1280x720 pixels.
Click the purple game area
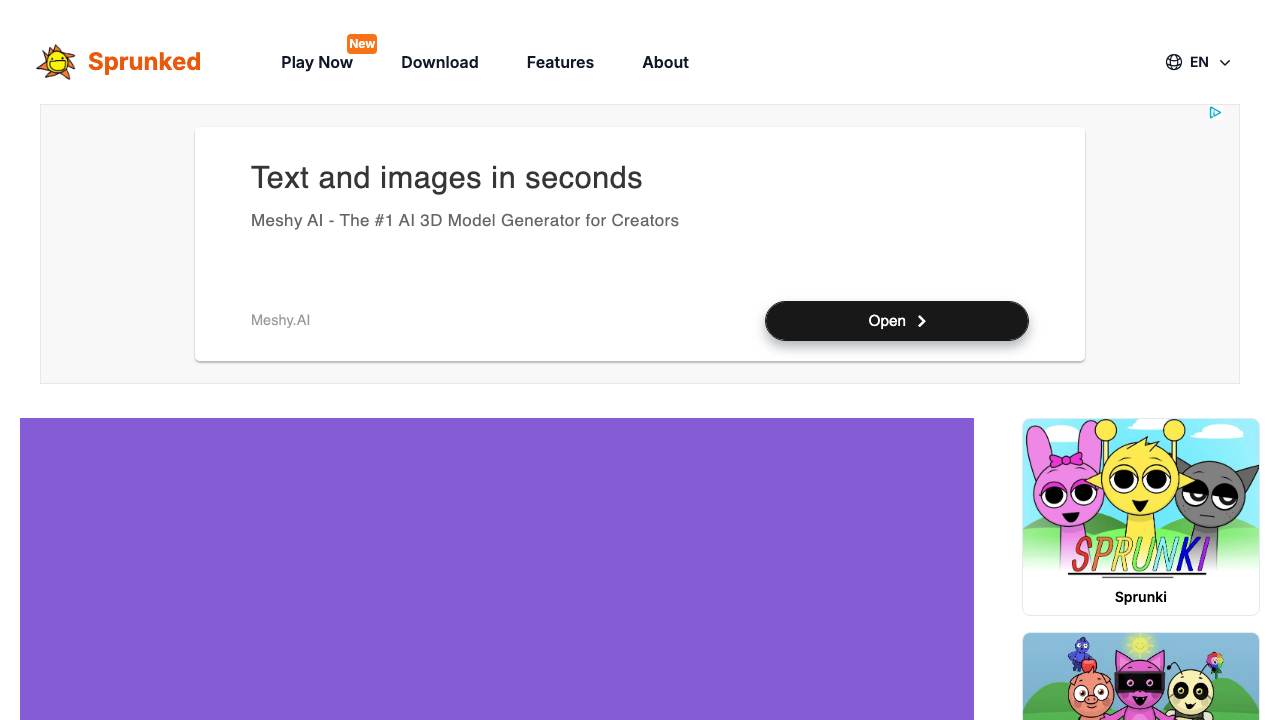(x=497, y=569)
